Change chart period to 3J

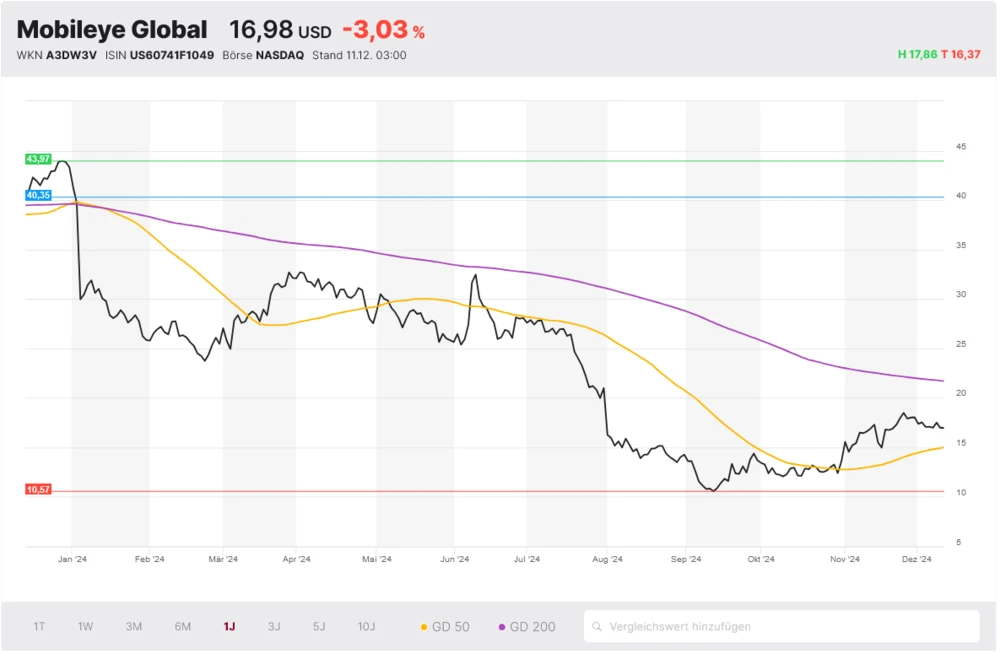click(274, 627)
